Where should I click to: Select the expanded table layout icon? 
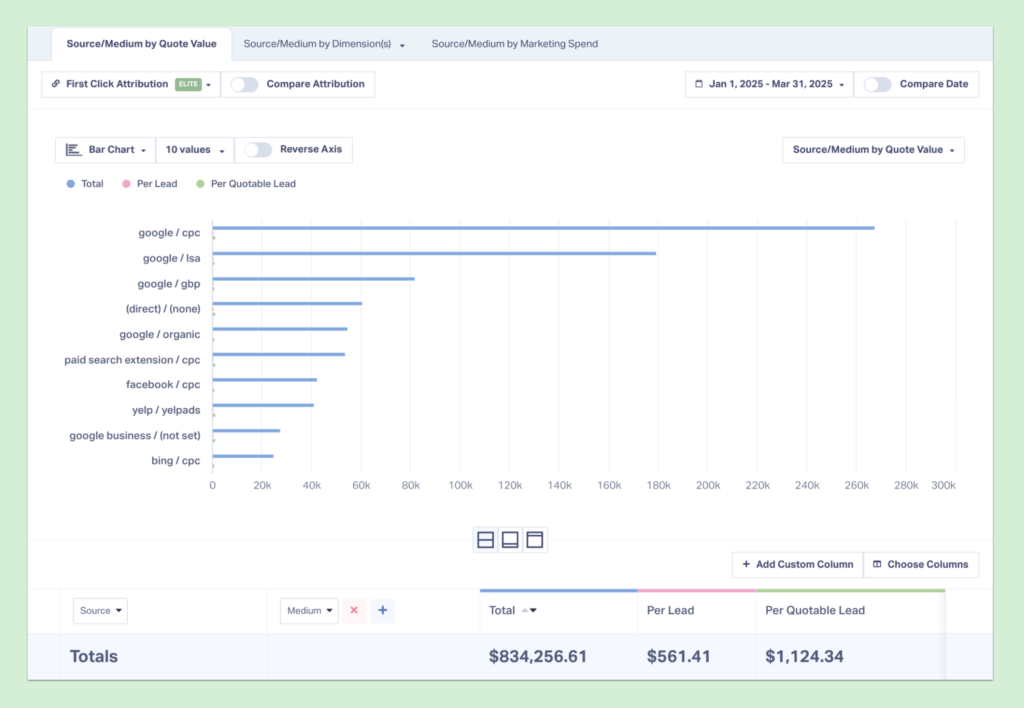tap(535, 539)
